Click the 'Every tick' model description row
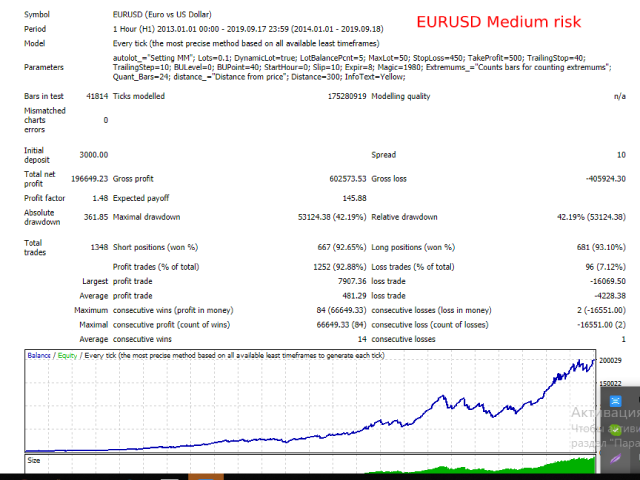This screenshot has width=640, height=480. click(246, 44)
